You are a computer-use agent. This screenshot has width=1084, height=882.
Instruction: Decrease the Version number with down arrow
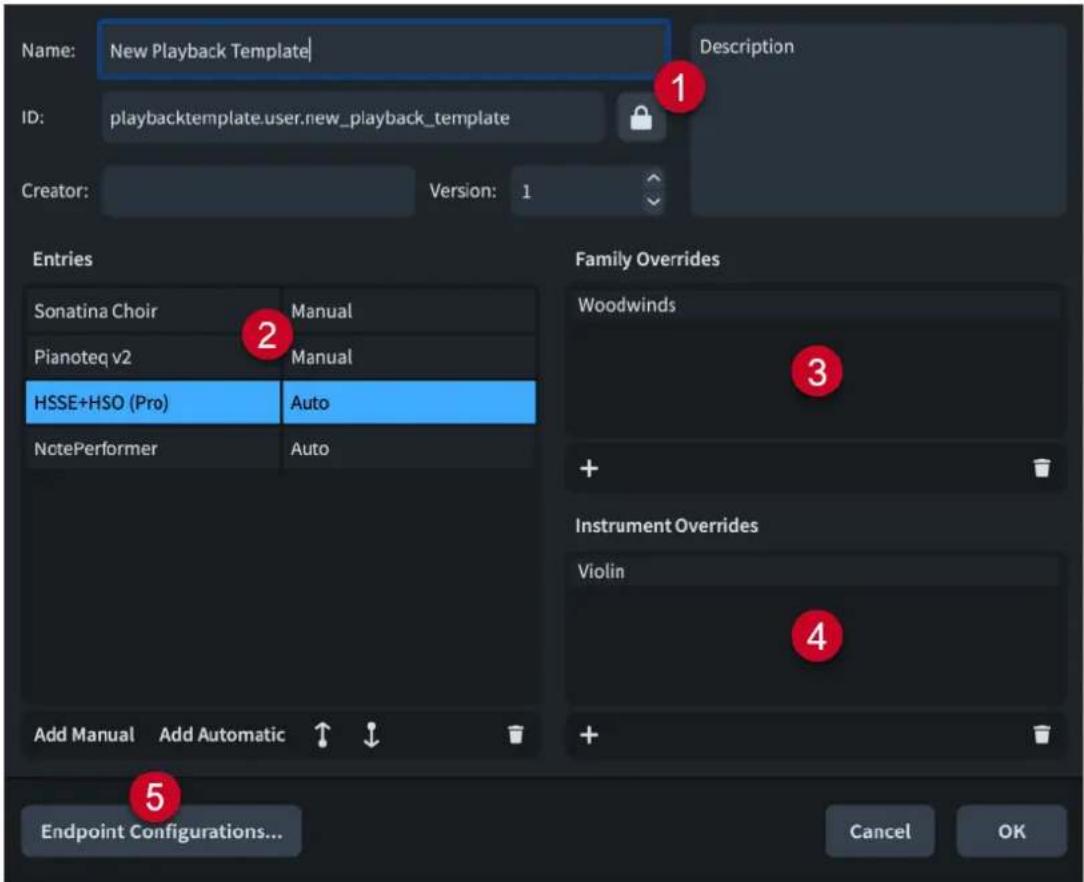[653, 203]
